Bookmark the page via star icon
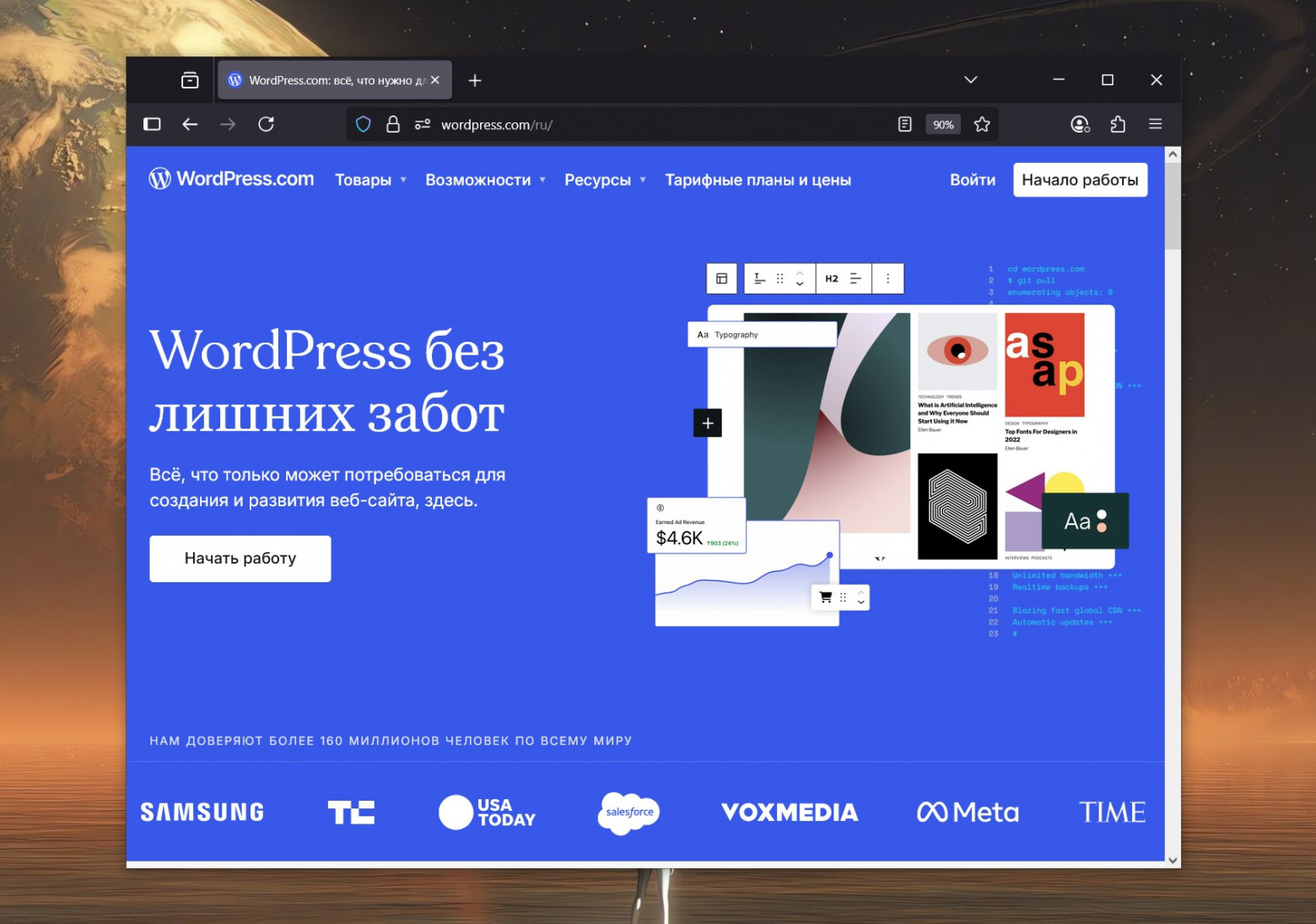Viewport: 1316px width, 924px height. (982, 124)
